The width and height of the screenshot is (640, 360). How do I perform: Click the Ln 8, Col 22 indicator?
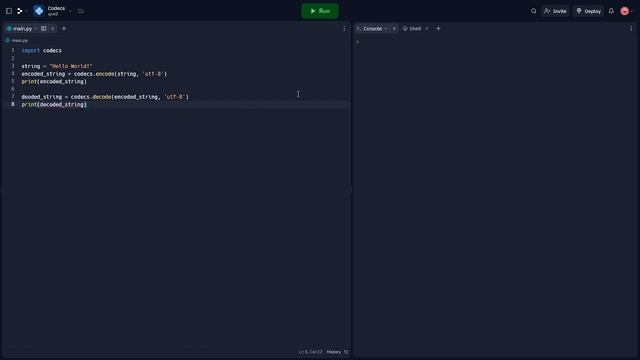310,352
